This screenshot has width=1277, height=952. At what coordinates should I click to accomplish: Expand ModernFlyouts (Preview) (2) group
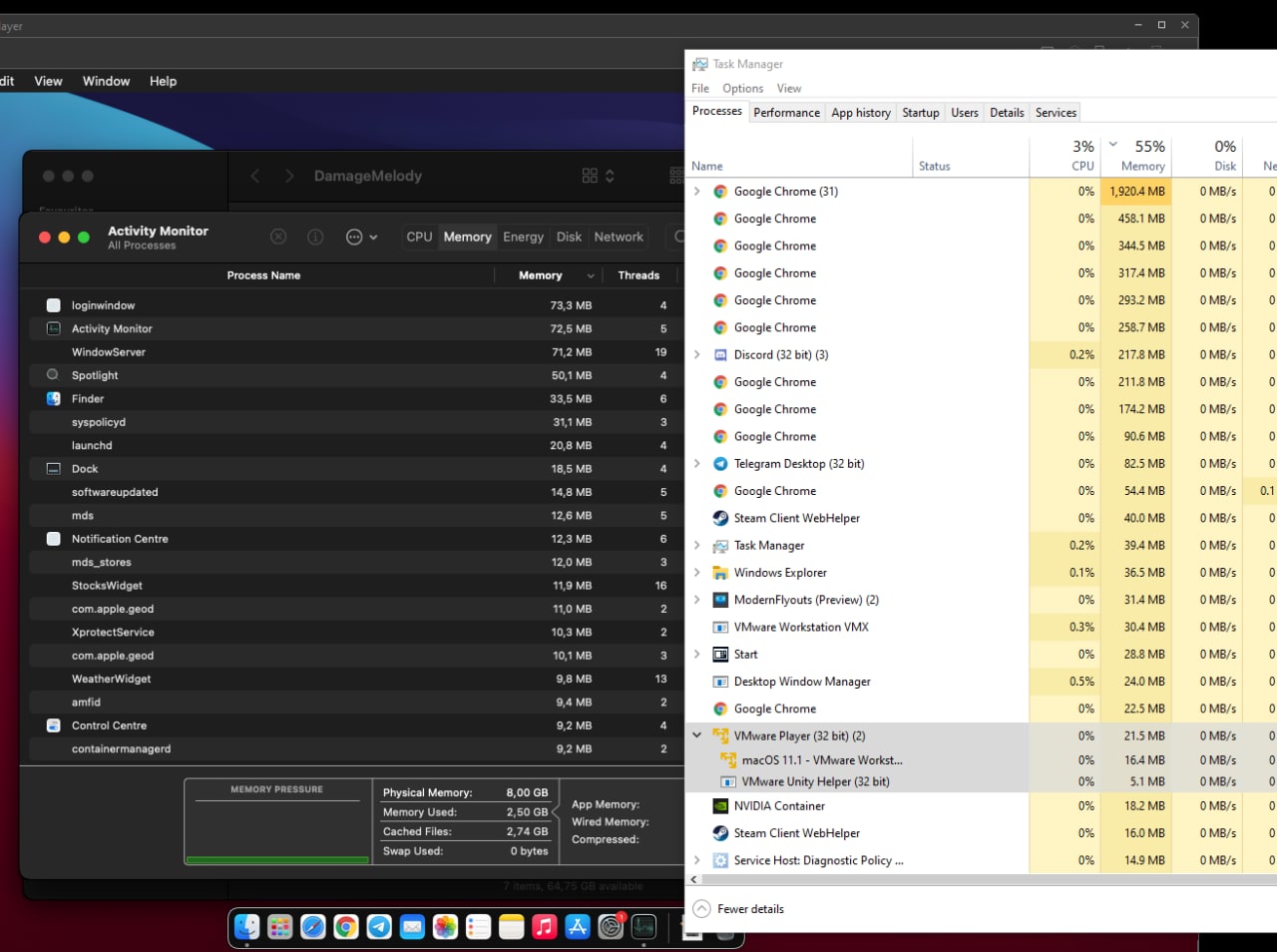[697, 600]
